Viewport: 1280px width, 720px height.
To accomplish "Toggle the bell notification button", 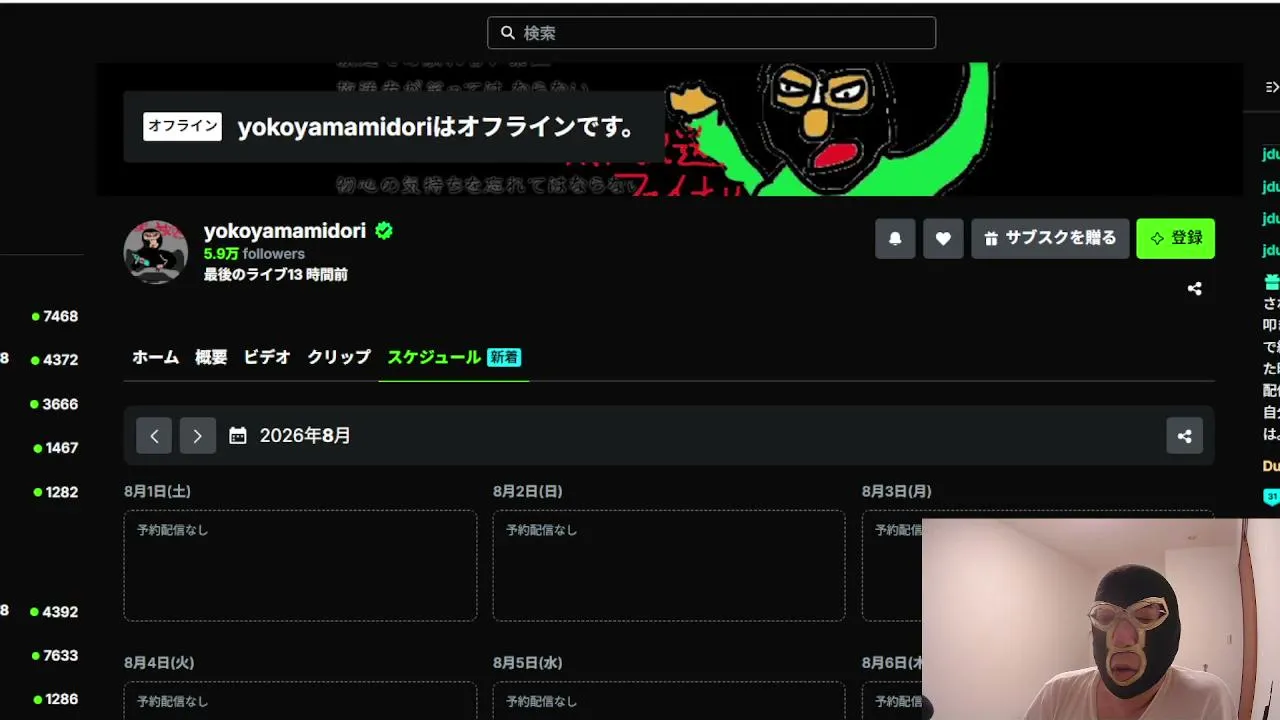I will (895, 239).
